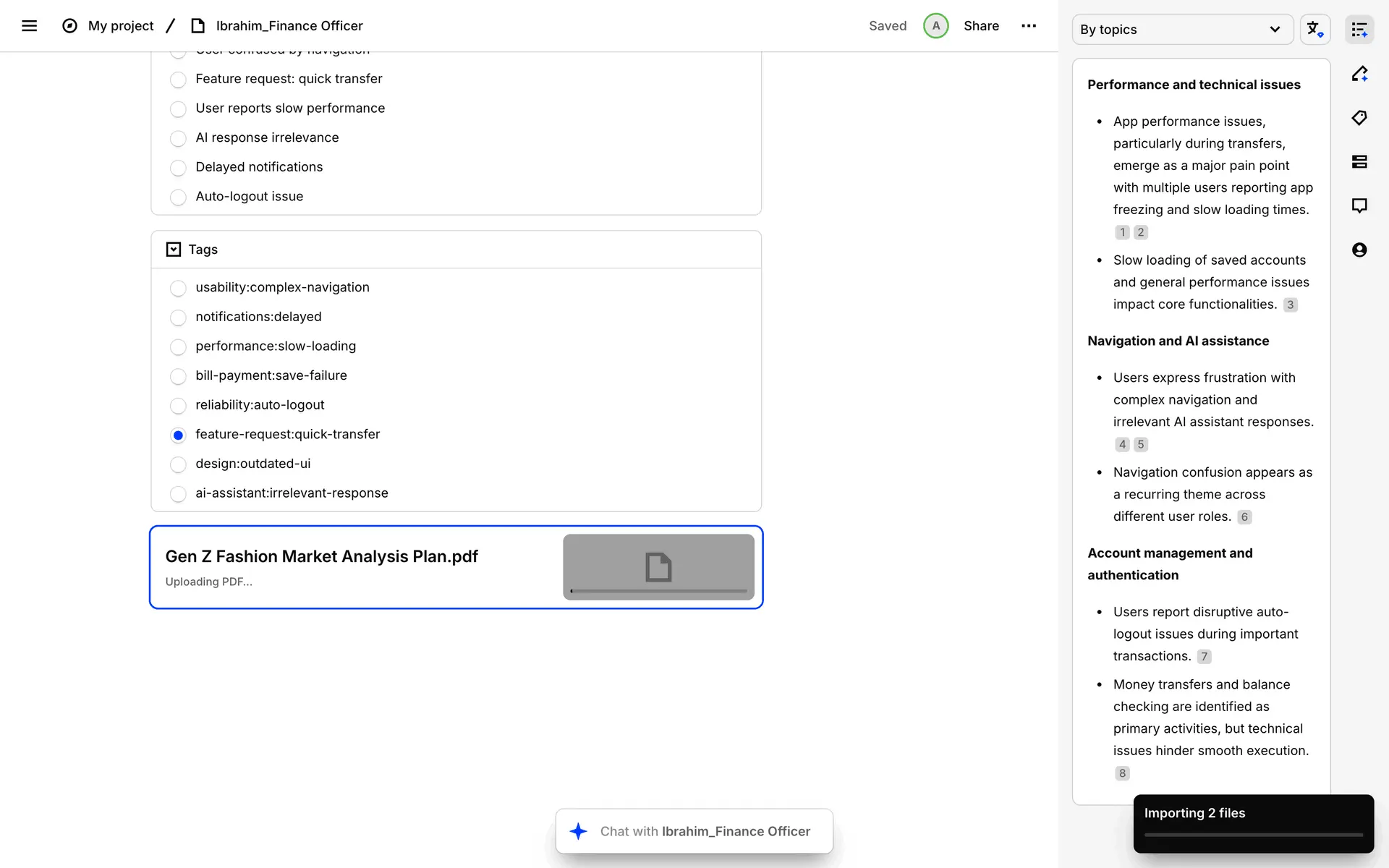Deselect the feature-request:quick-transfer radio
1389x868 pixels.
pos(178,435)
